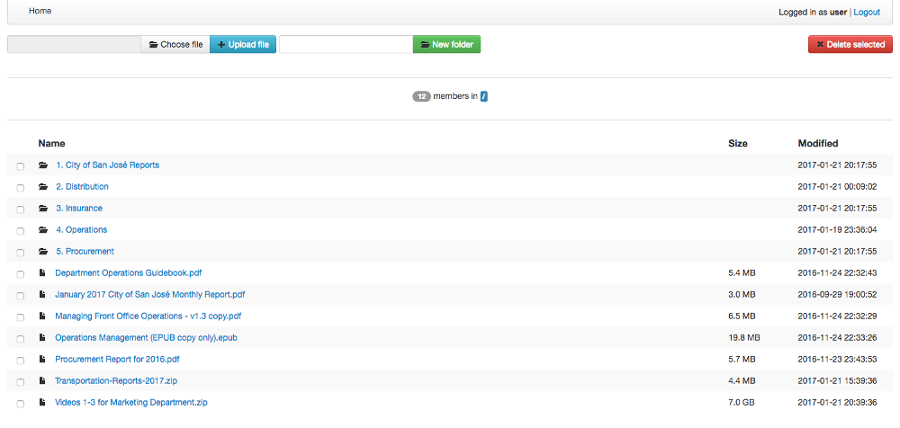Focus the new folder name input

(x=346, y=45)
